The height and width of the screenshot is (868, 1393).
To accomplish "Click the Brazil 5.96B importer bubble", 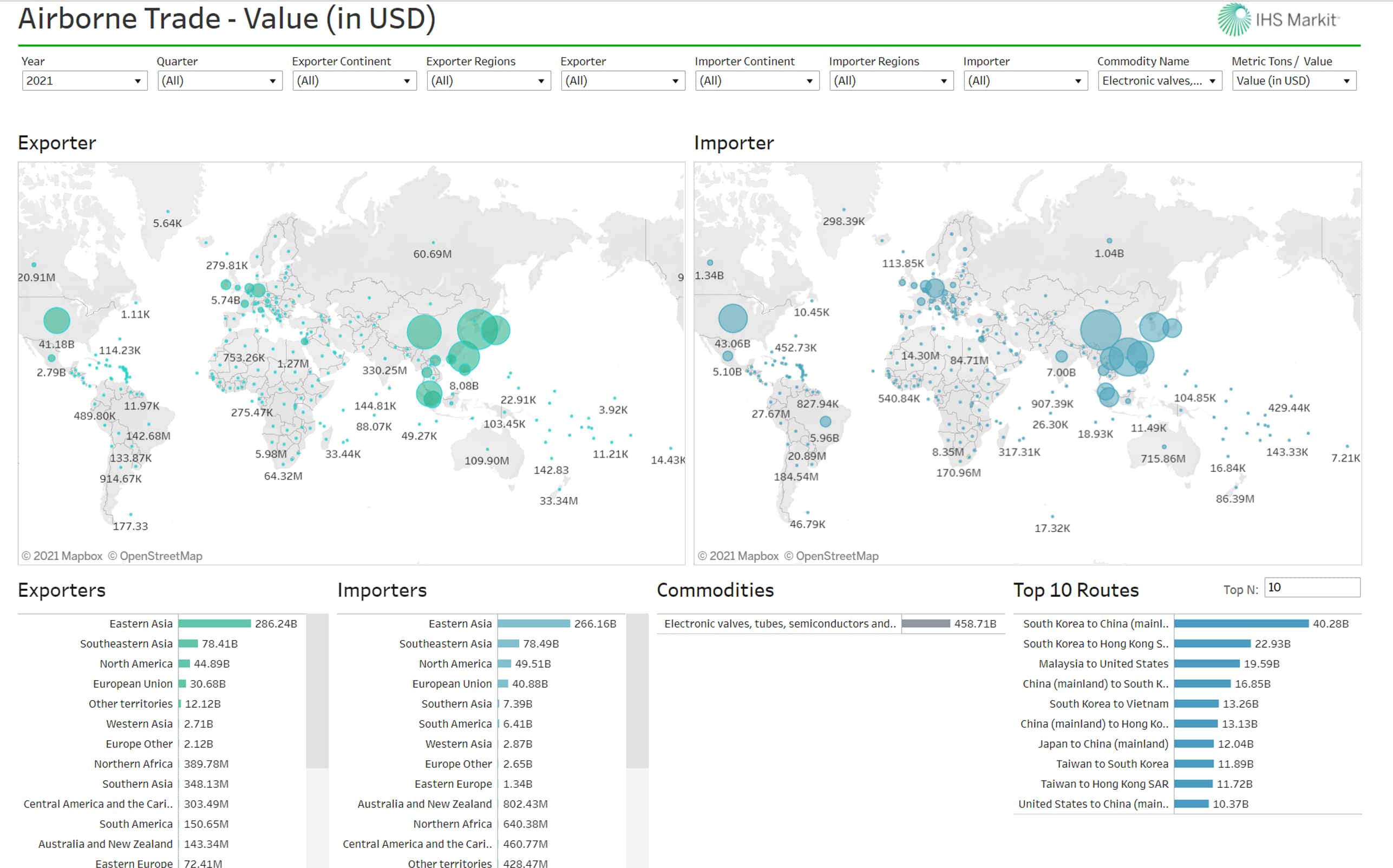I will click(825, 422).
